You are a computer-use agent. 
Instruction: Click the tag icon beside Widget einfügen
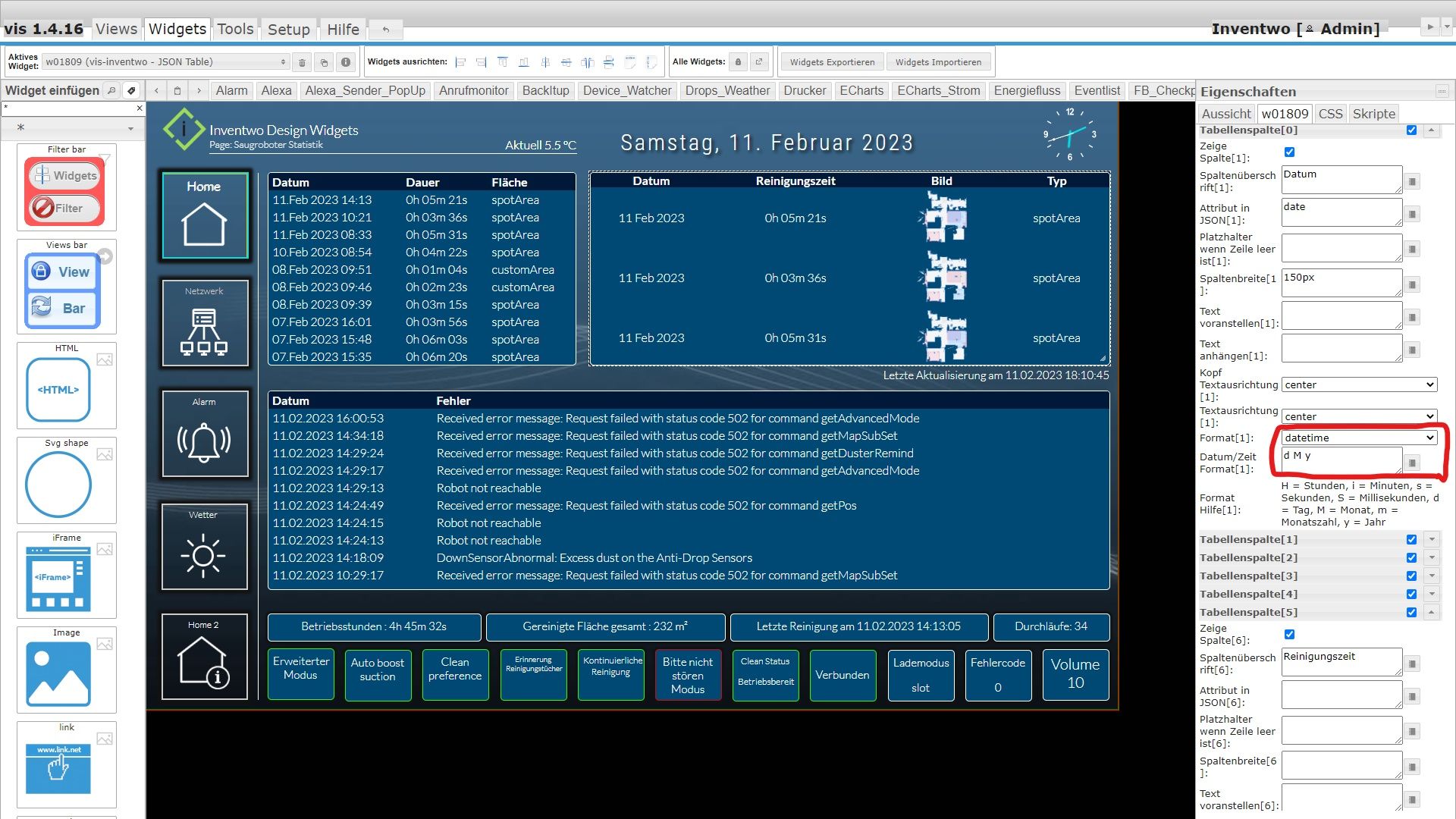pyautogui.click(x=131, y=90)
